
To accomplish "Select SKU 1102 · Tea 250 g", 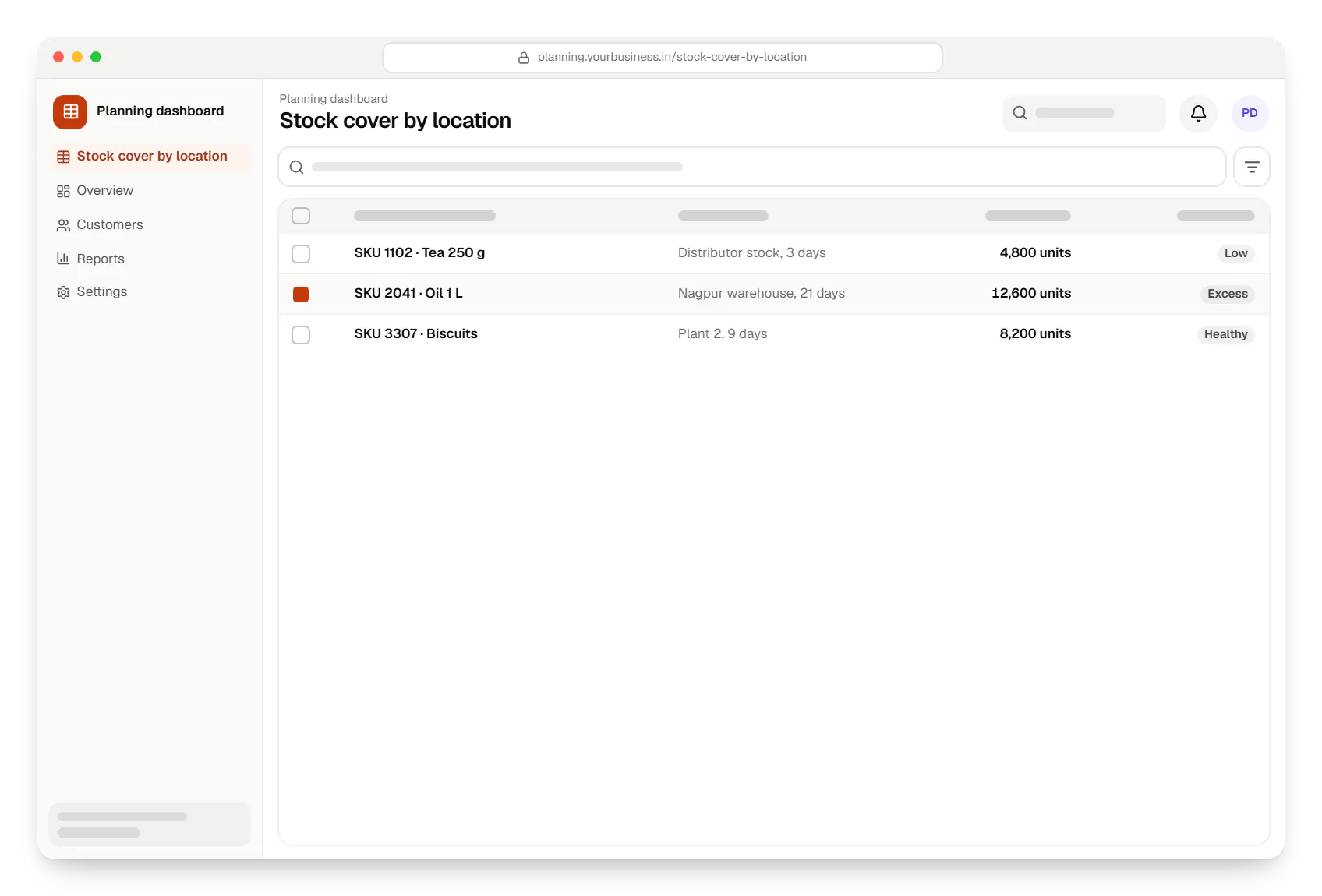I will (x=419, y=252).
